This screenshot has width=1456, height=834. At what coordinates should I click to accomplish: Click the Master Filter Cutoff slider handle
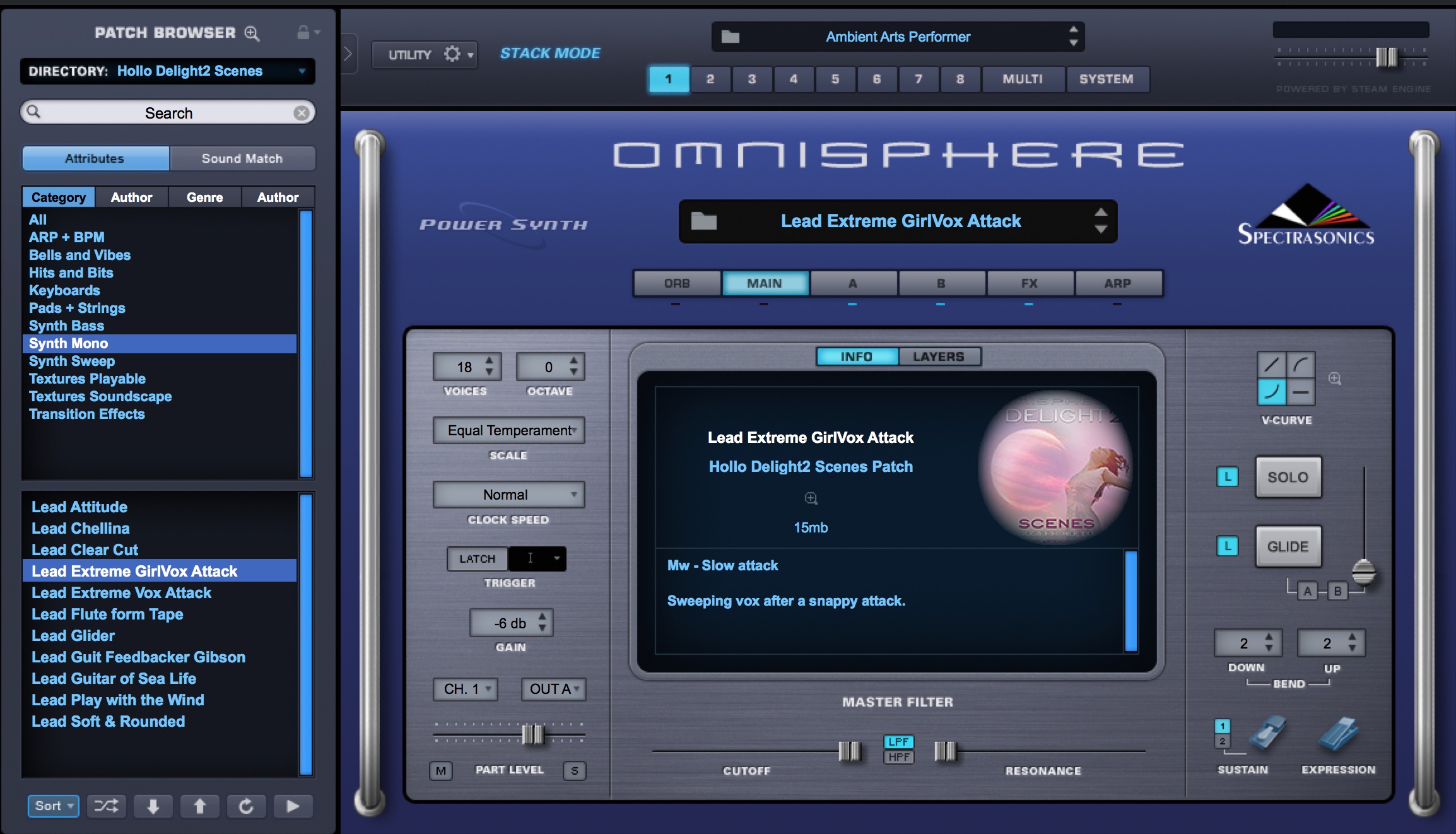click(x=849, y=751)
